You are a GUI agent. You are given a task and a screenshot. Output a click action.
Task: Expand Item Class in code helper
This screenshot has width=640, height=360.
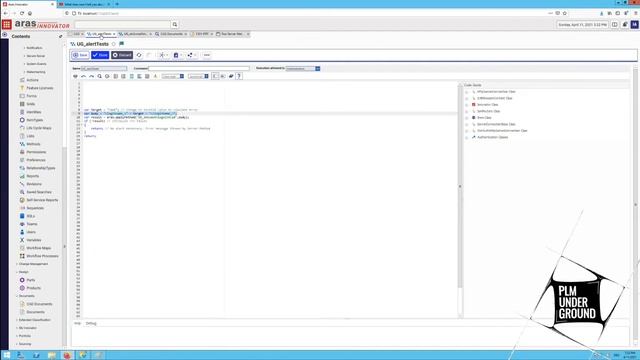467,118
